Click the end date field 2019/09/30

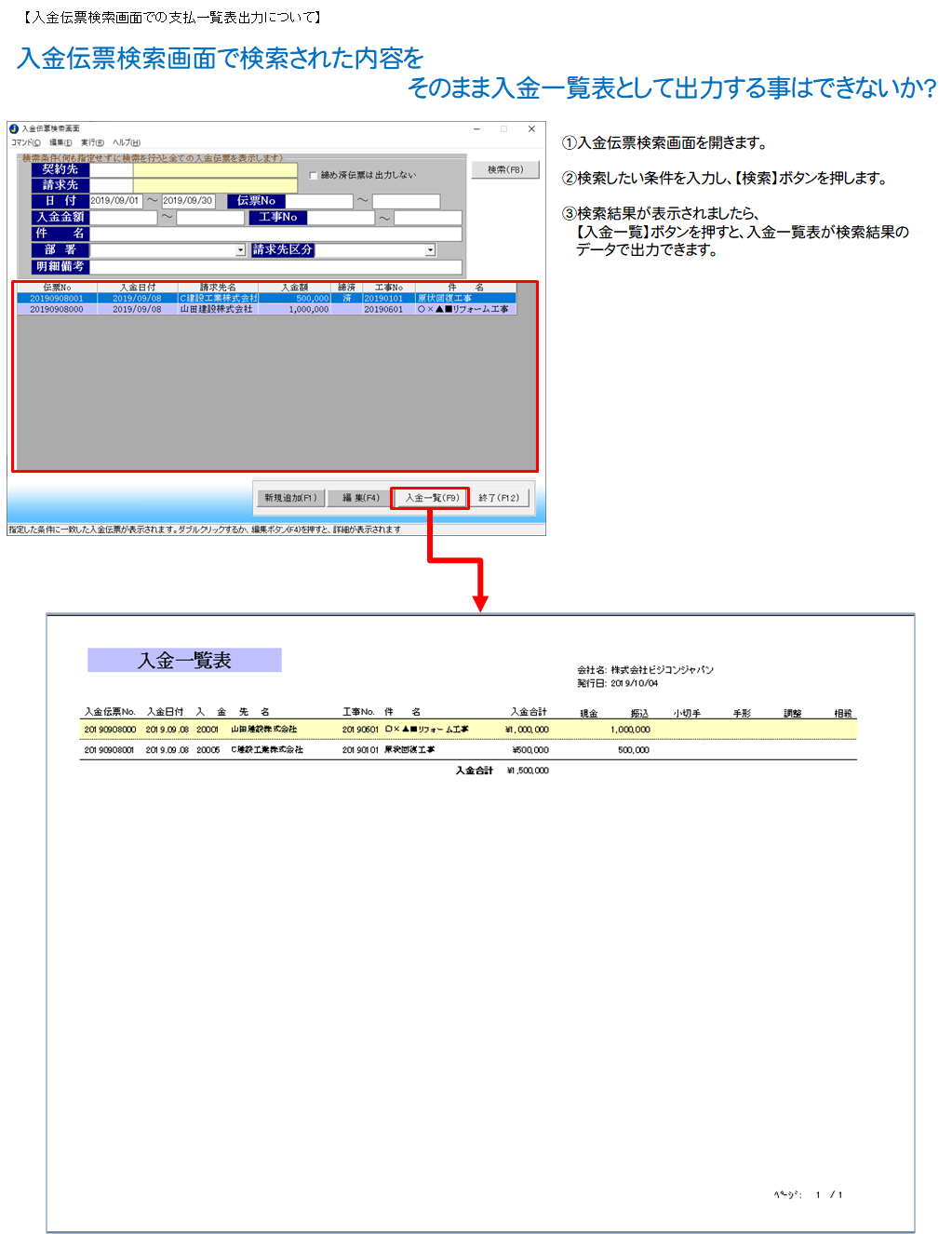(187, 201)
